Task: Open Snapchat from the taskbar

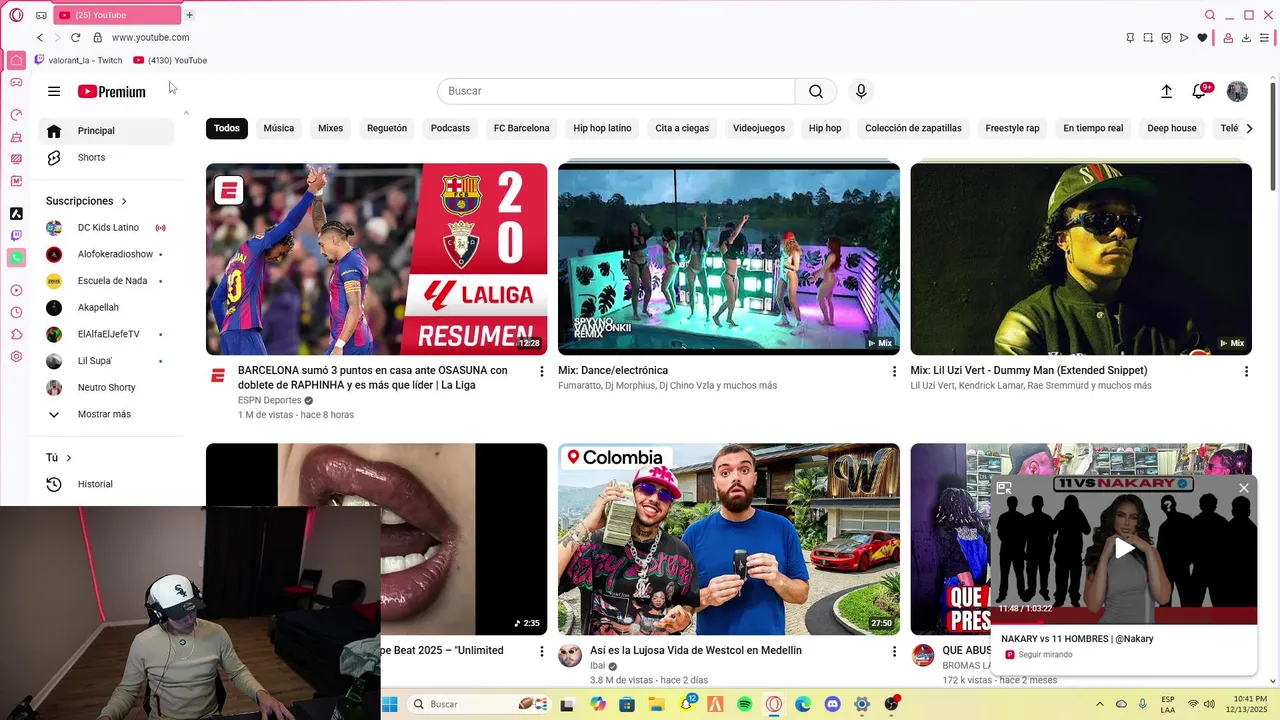Action: pos(686,704)
